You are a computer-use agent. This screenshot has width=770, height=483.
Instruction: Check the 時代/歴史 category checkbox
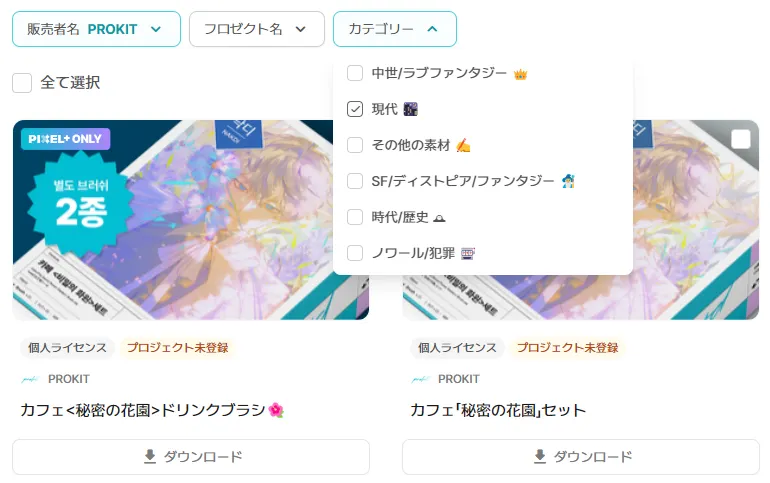(355, 217)
